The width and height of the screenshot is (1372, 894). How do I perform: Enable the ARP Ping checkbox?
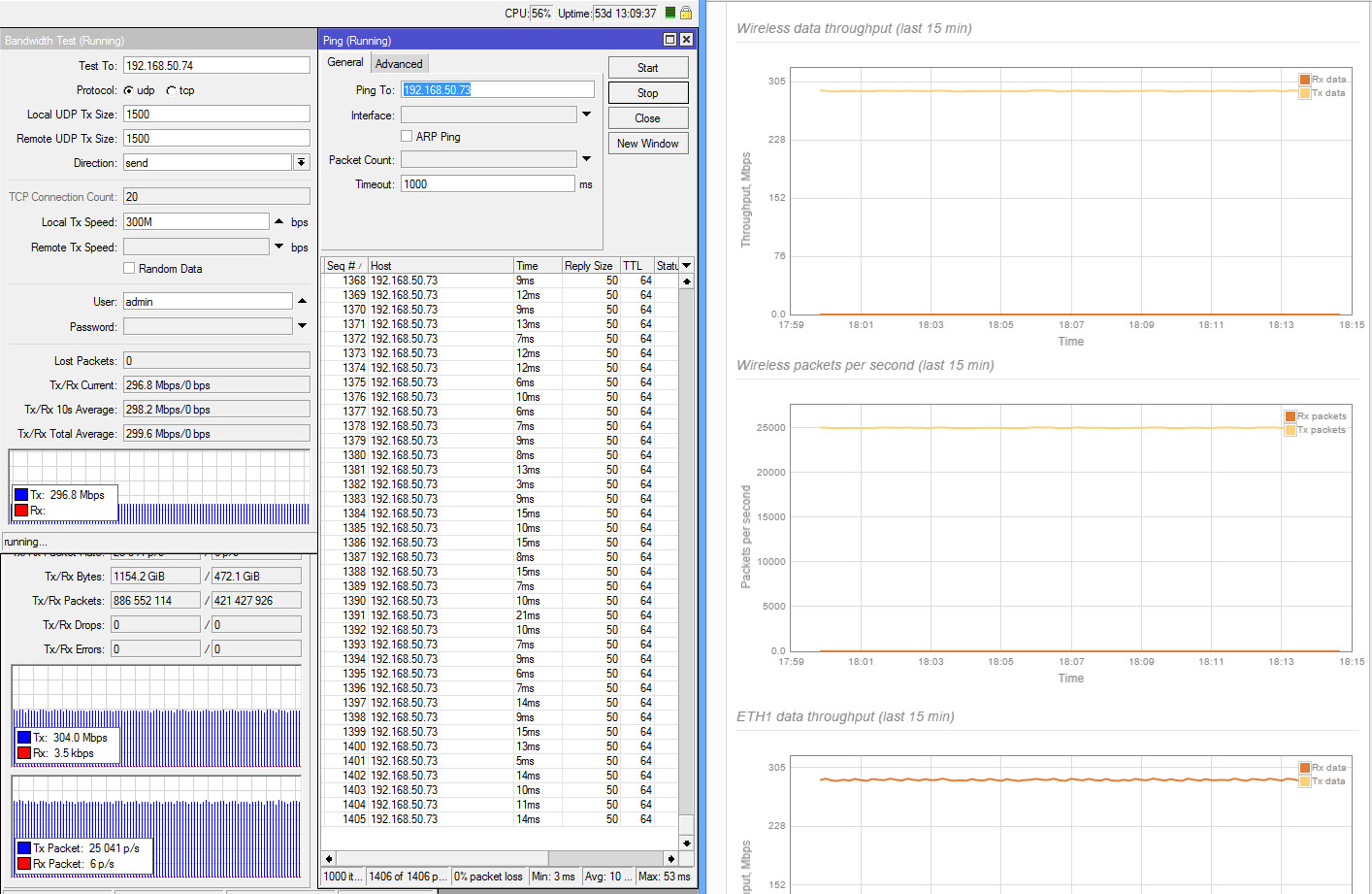point(407,137)
